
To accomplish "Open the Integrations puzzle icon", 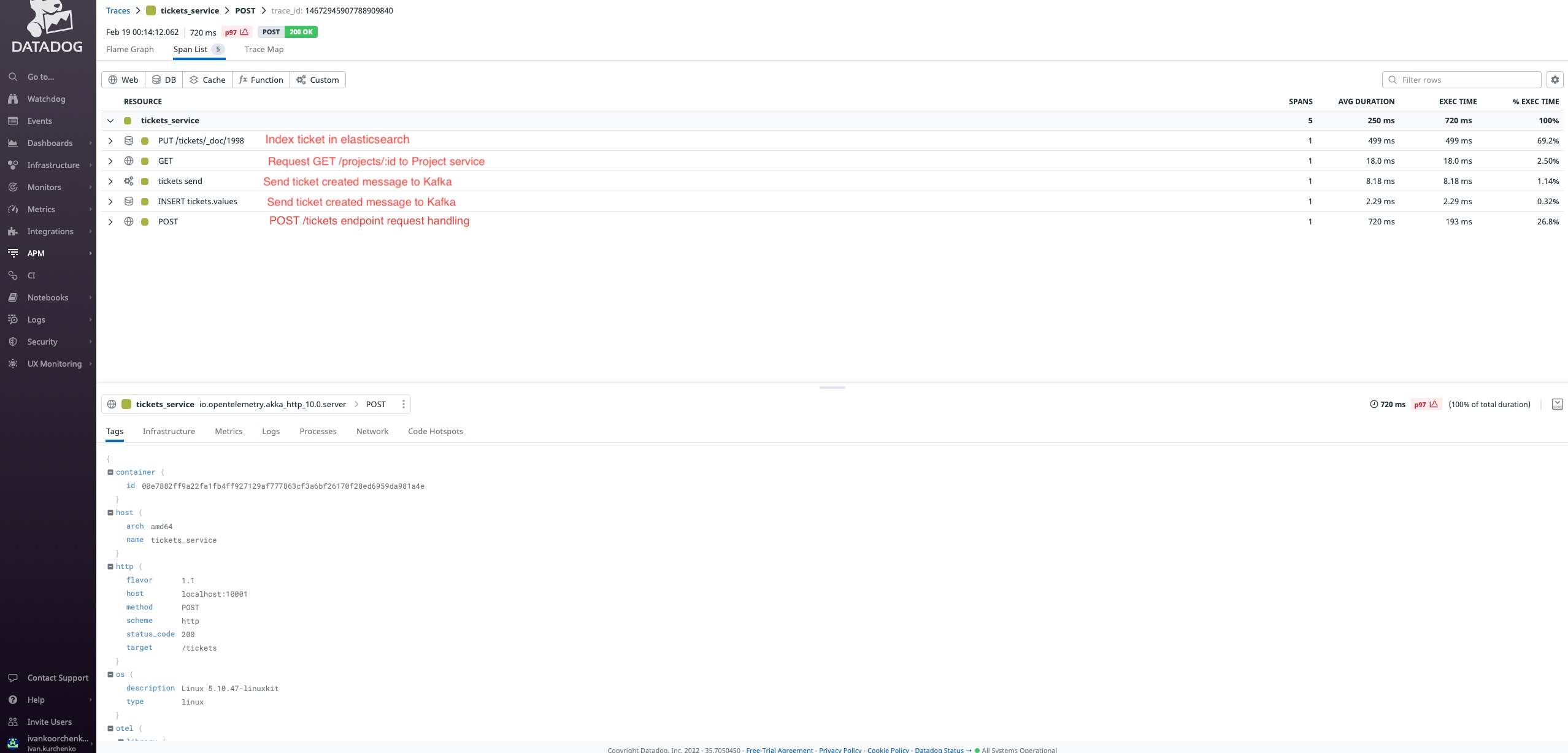I will (13, 231).
